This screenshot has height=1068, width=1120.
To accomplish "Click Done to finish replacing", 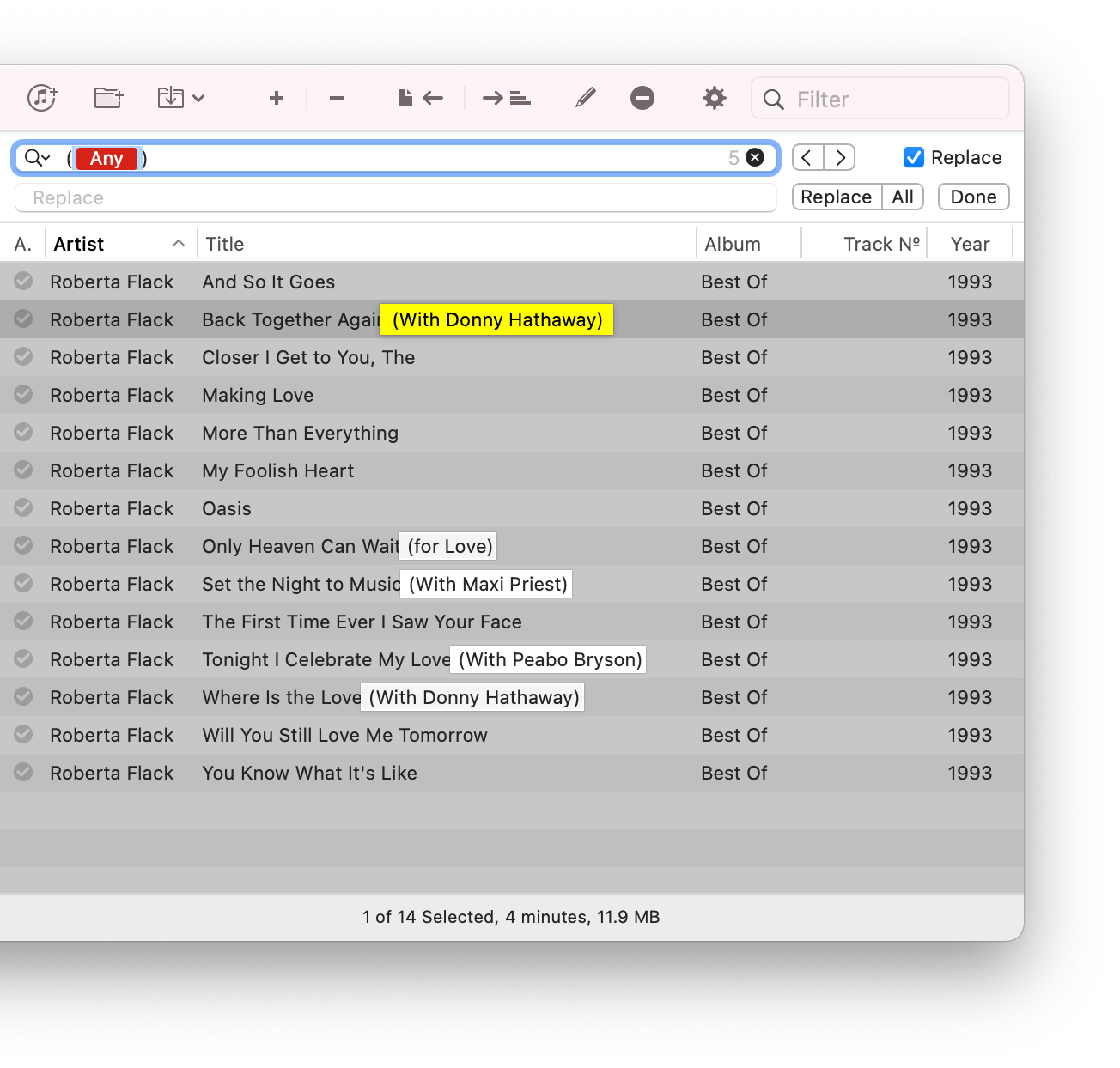I will pos(972,197).
